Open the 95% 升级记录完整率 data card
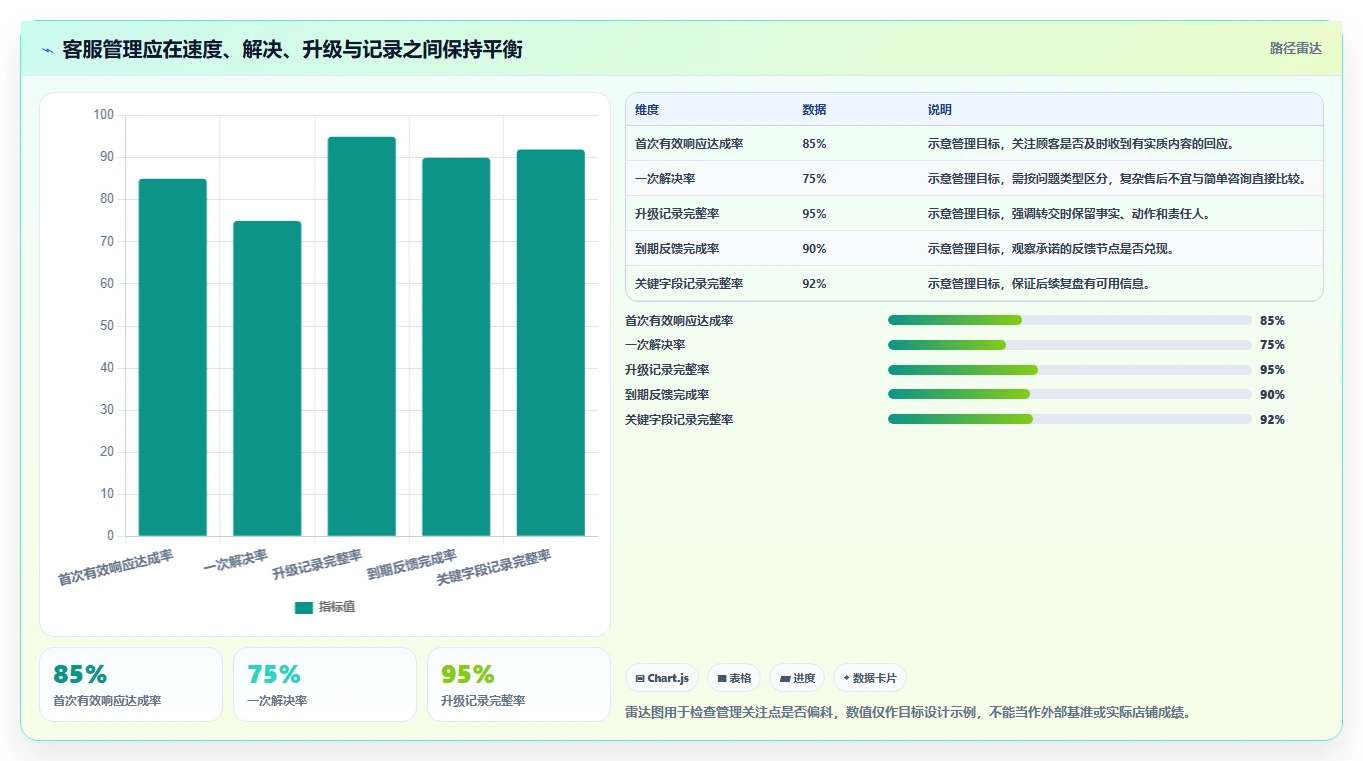This screenshot has height=761, width=1363. click(519, 684)
